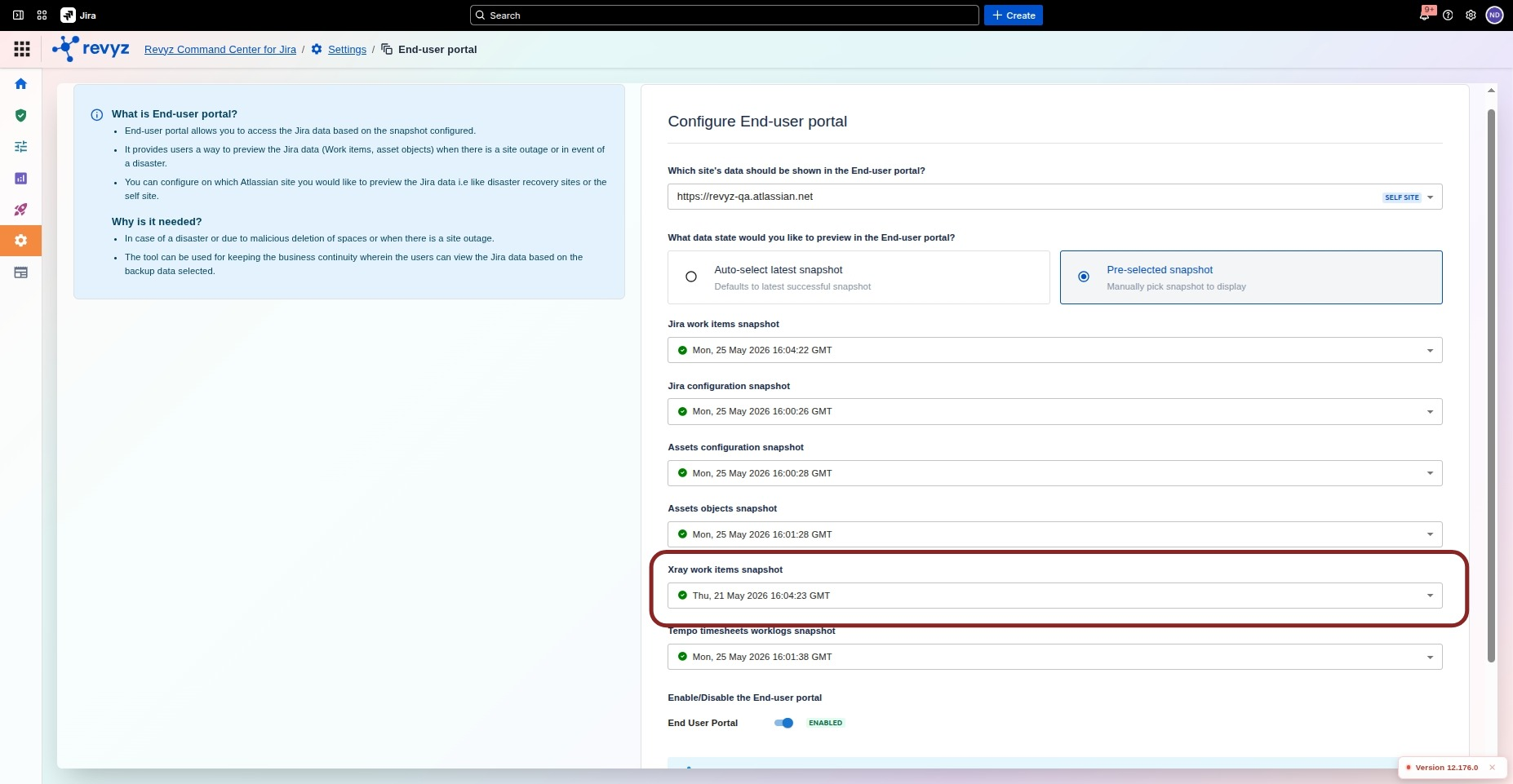The width and height of the screenshot is (1513, 784).
Task: Click What data state would you like label
Action: tap(811, 237)
